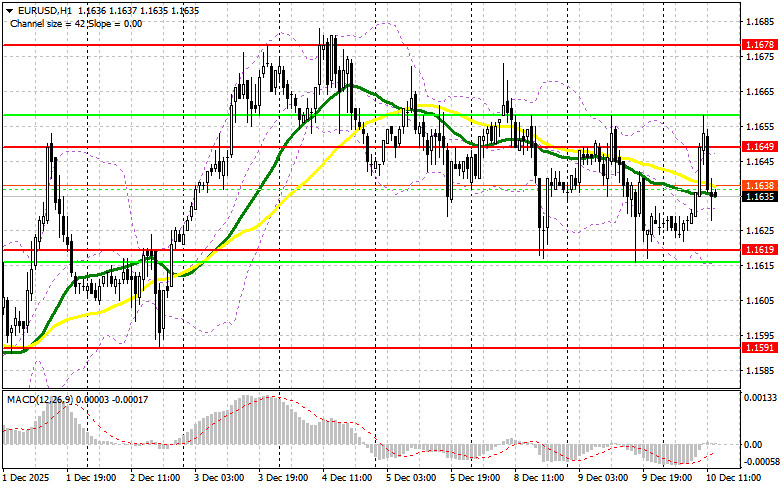Click the 9 Dec 03:00 time label
The image size is (781, 489).
point(603,478)
